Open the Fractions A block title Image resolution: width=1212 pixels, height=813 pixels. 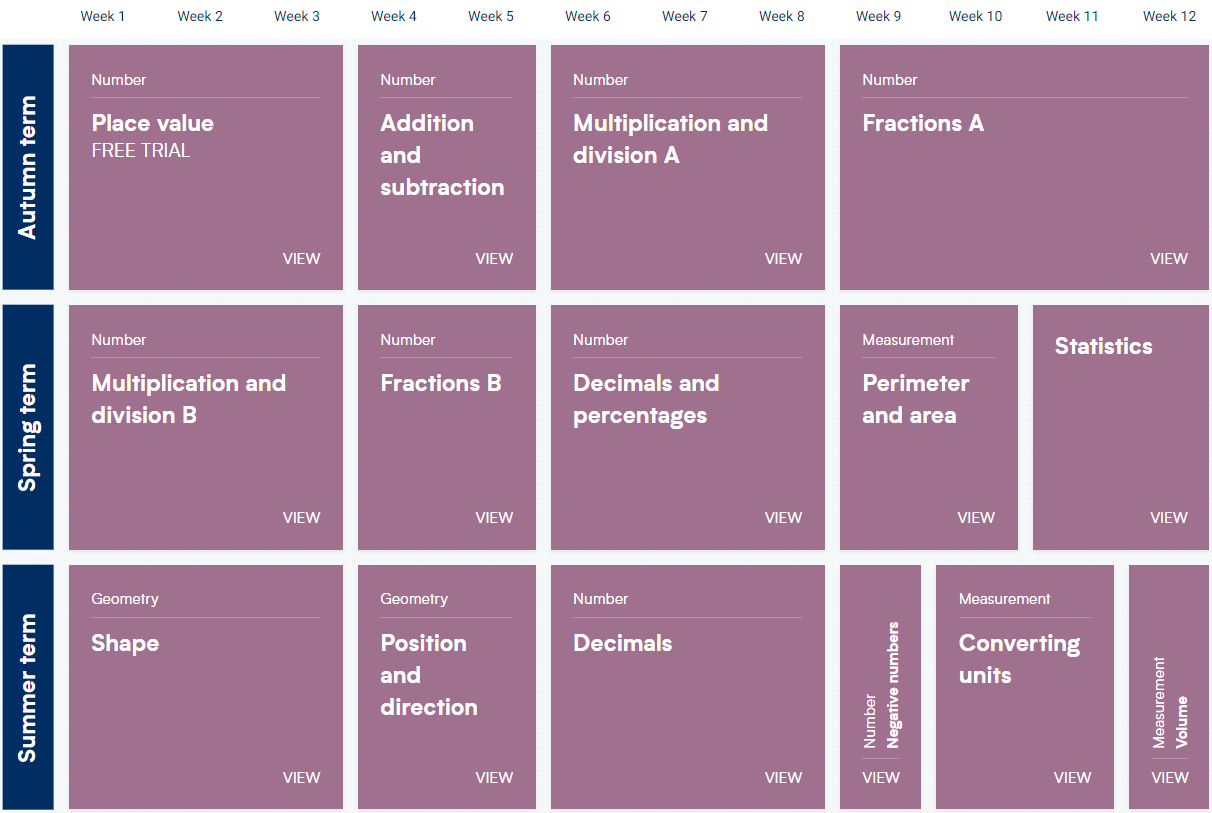coord(923,123)
